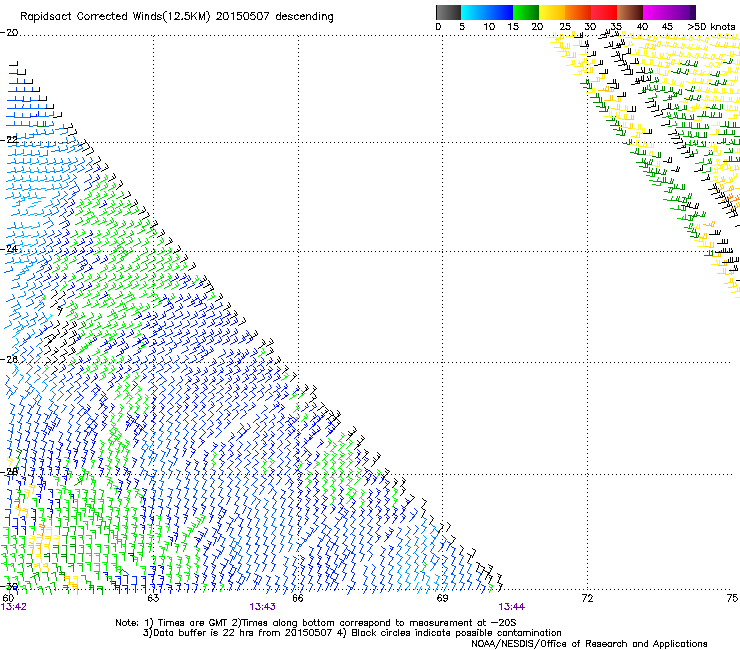Screen dimensions: 740x650
Task: Click the gray 0-5 knots color swatch
Action: pyautogui.click(x=448, y=12)
